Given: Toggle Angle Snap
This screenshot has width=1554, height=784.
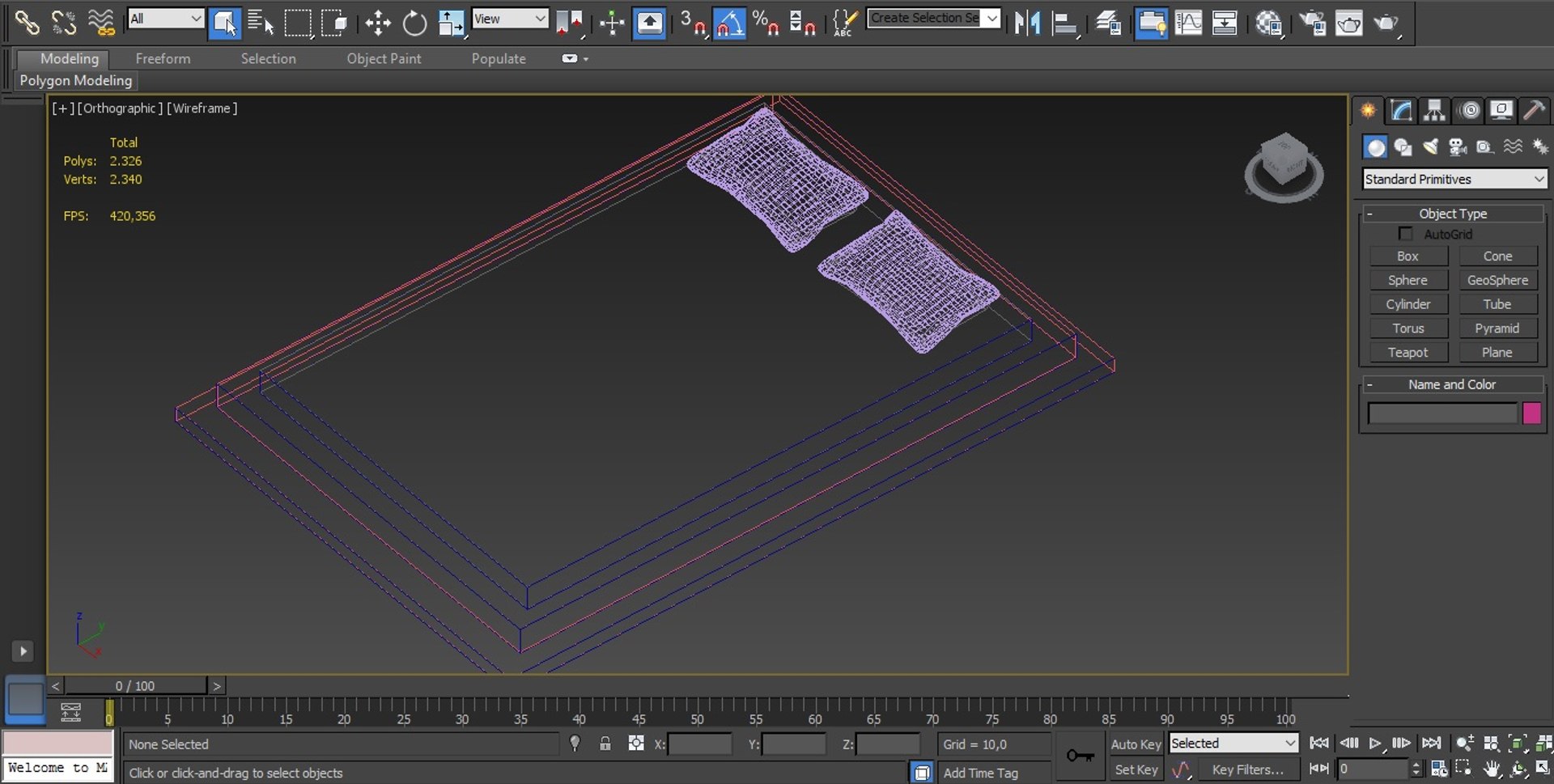Looking at the screenshot, I should tap(729, 23).
